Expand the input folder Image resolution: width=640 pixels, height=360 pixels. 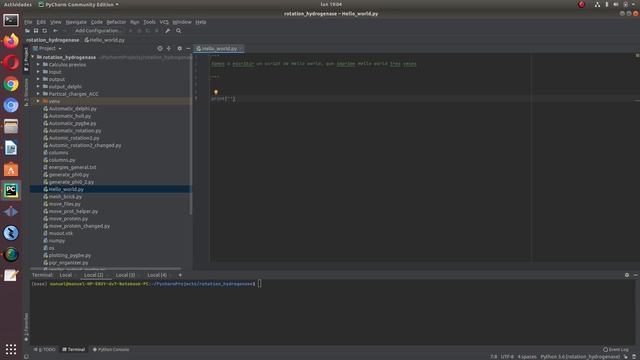(x=38, y=72)
